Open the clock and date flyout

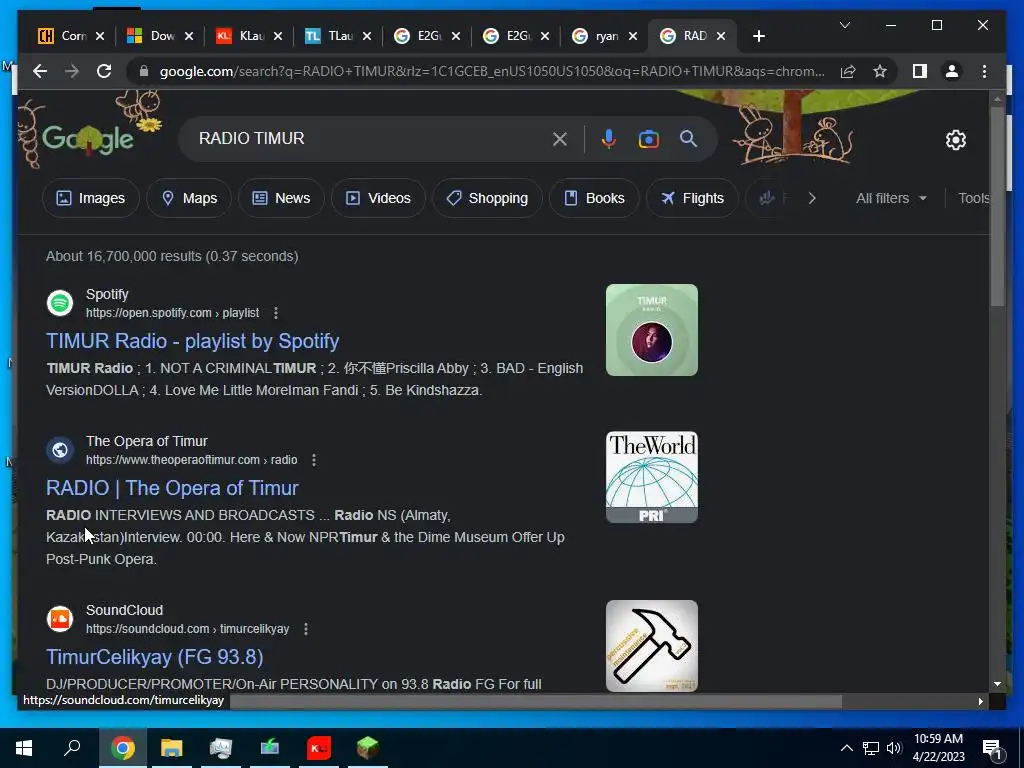pos(938,748)
